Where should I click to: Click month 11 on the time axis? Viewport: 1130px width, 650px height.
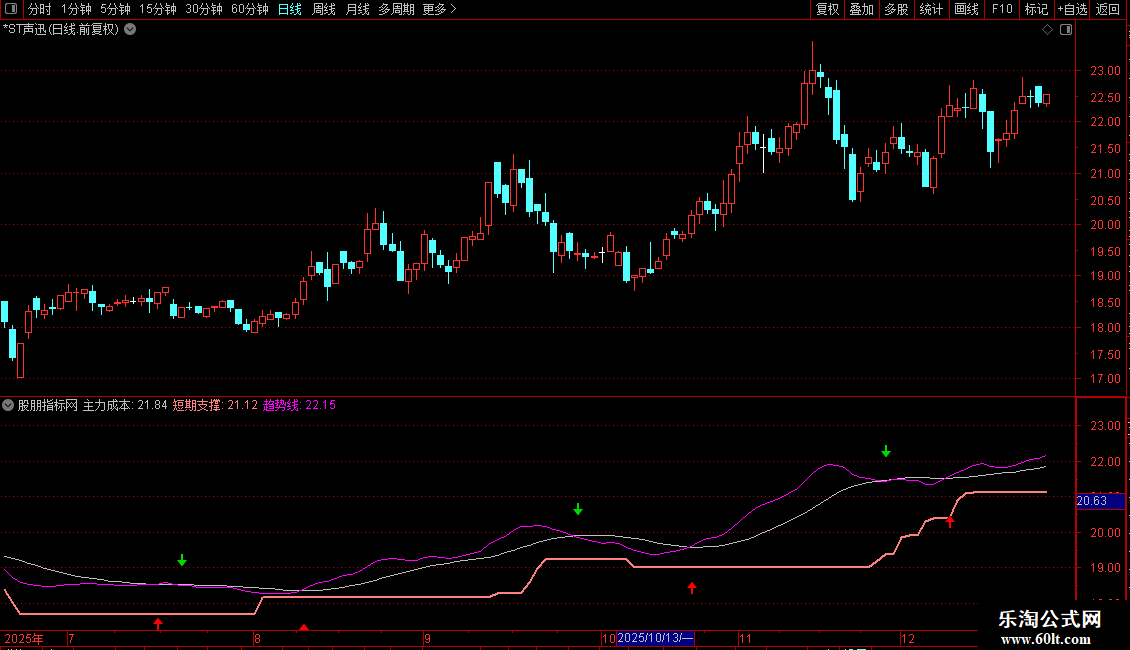point(745,638)
